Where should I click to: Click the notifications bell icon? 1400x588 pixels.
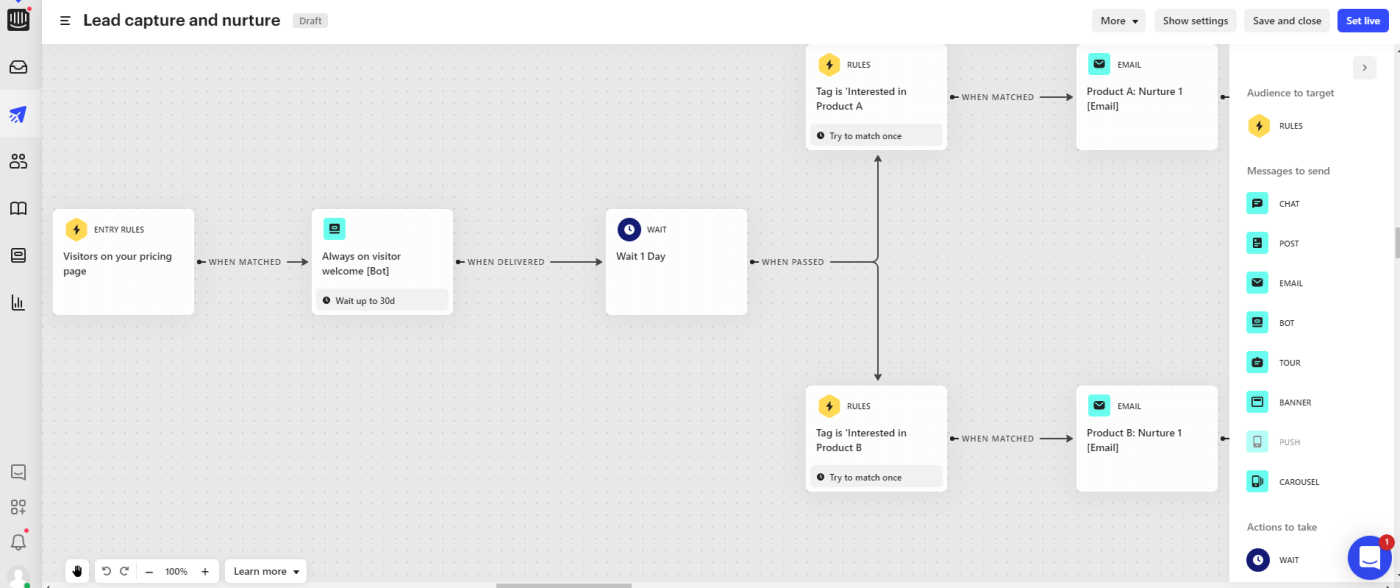tap(18, 541)
